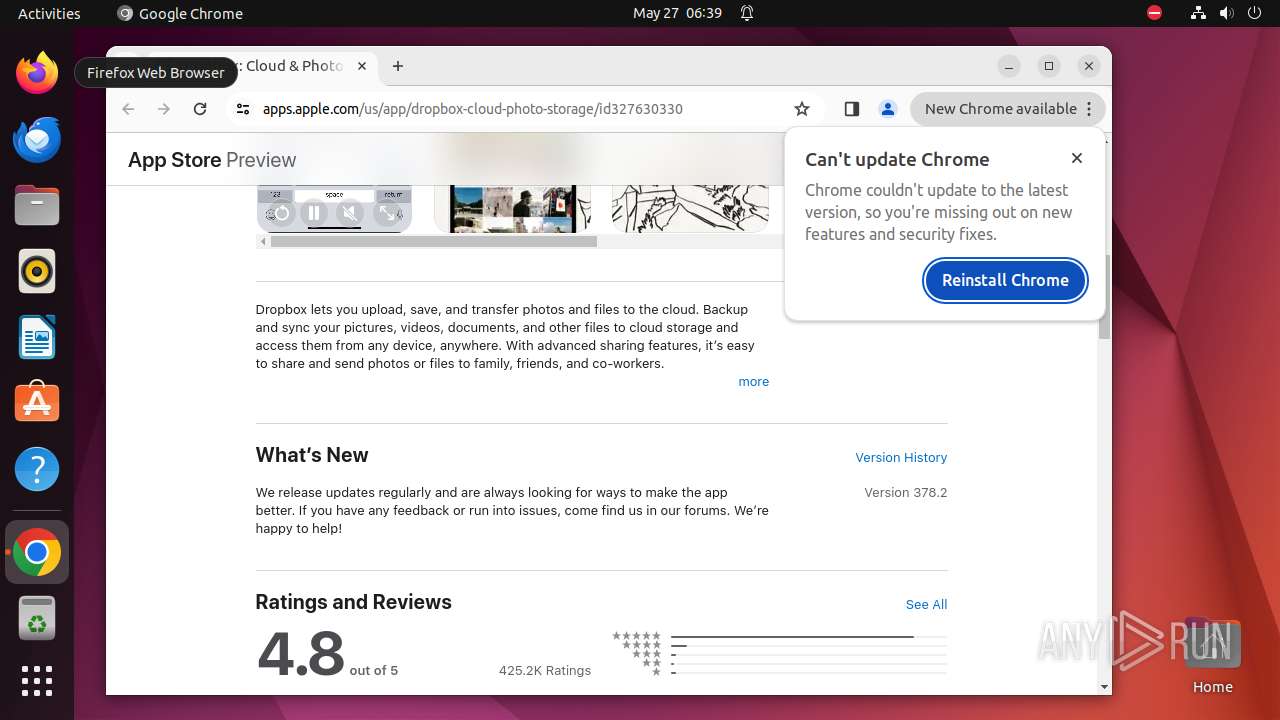Open a new browser tab
The height and width of the screenshot is (720, 1280).
pyautogui.click(x=398, y=66)
